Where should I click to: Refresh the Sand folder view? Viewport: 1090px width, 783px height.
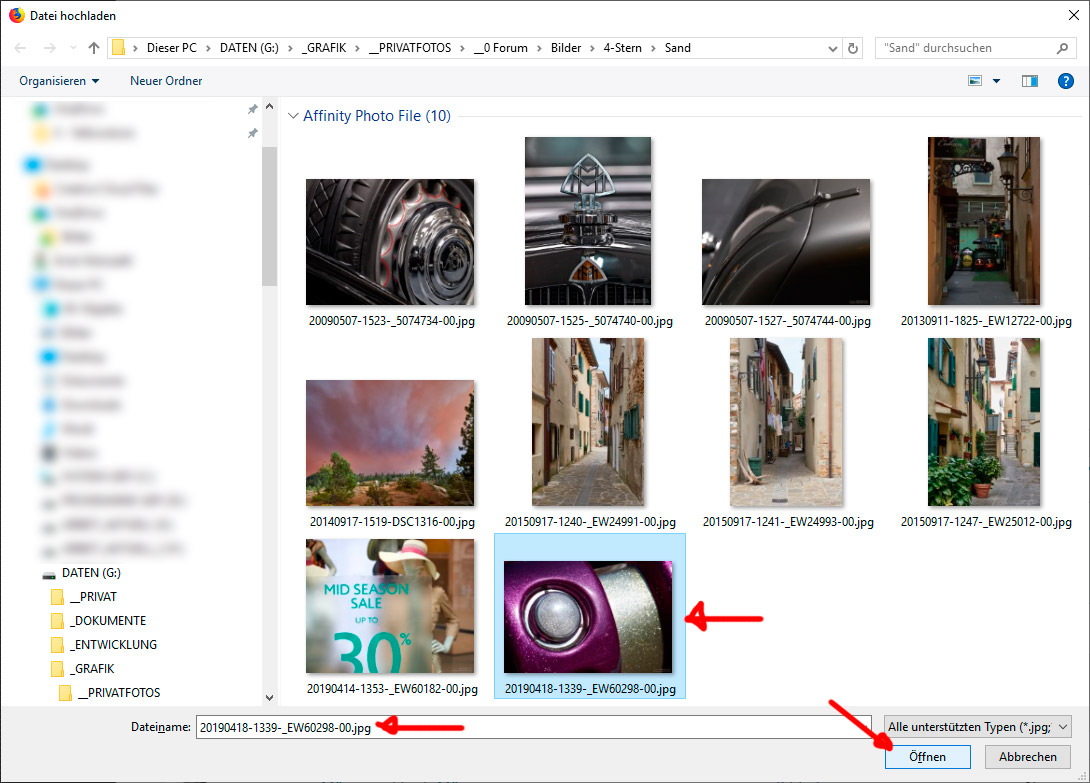(853, 48)
